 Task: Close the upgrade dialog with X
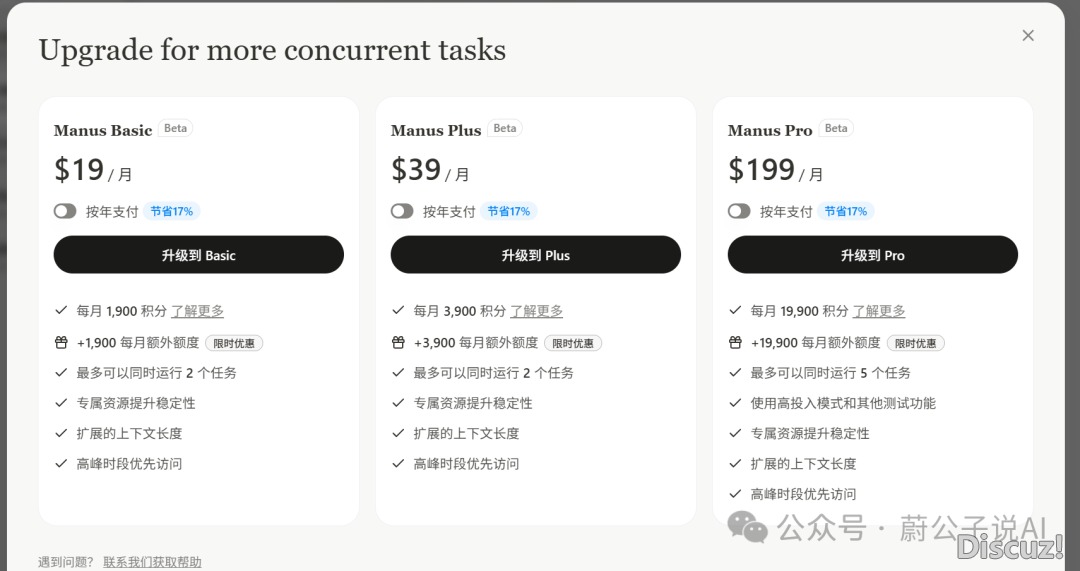click(x=1028, y=36)
